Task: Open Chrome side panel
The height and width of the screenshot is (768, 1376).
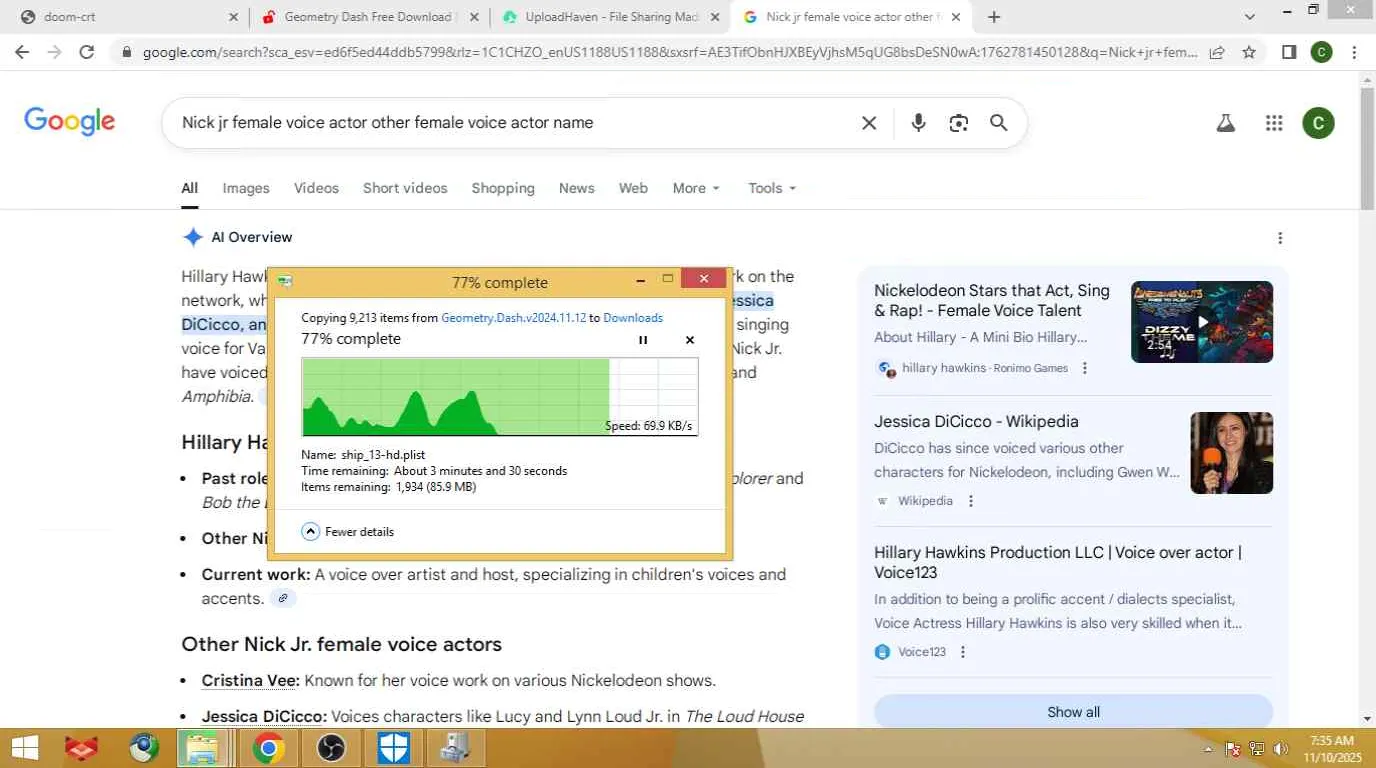Action: click(x=1289, y=52)
